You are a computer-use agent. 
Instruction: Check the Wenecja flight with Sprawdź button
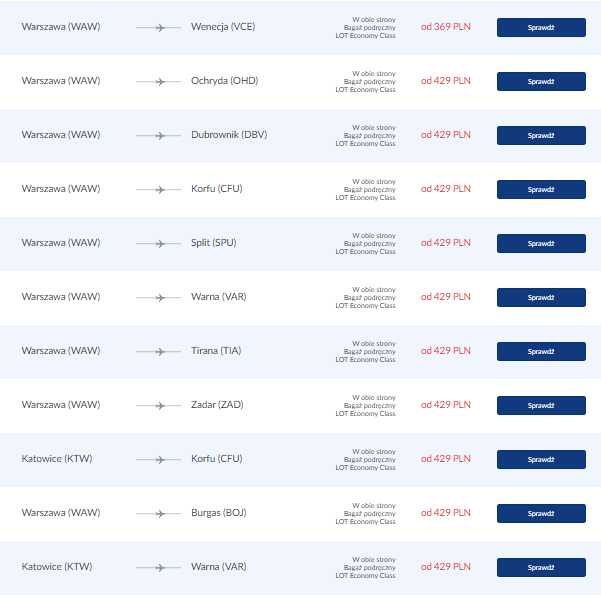click(541, 28)
